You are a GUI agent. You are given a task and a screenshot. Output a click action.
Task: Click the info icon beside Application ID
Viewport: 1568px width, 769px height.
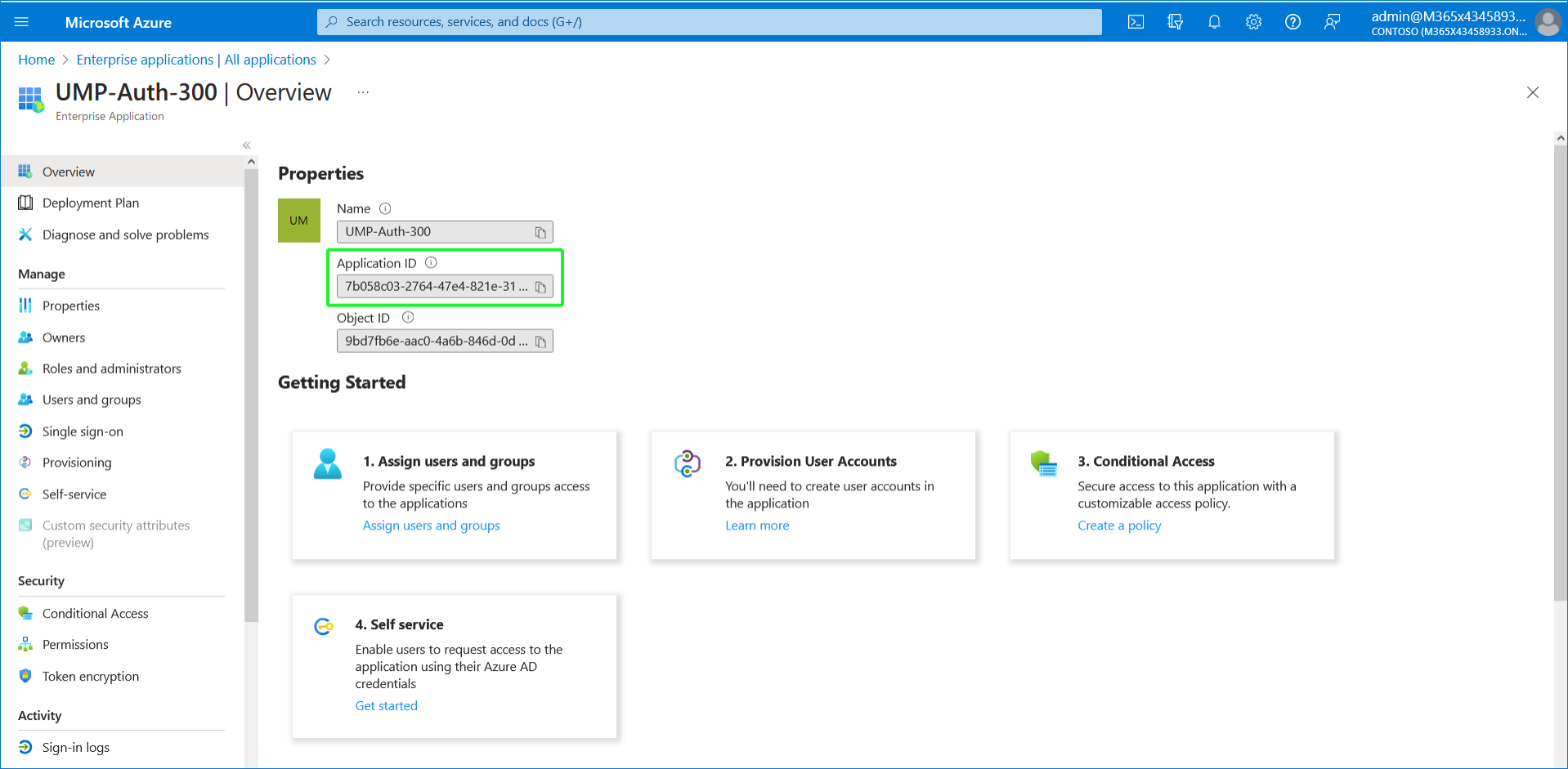pos(431,263)
